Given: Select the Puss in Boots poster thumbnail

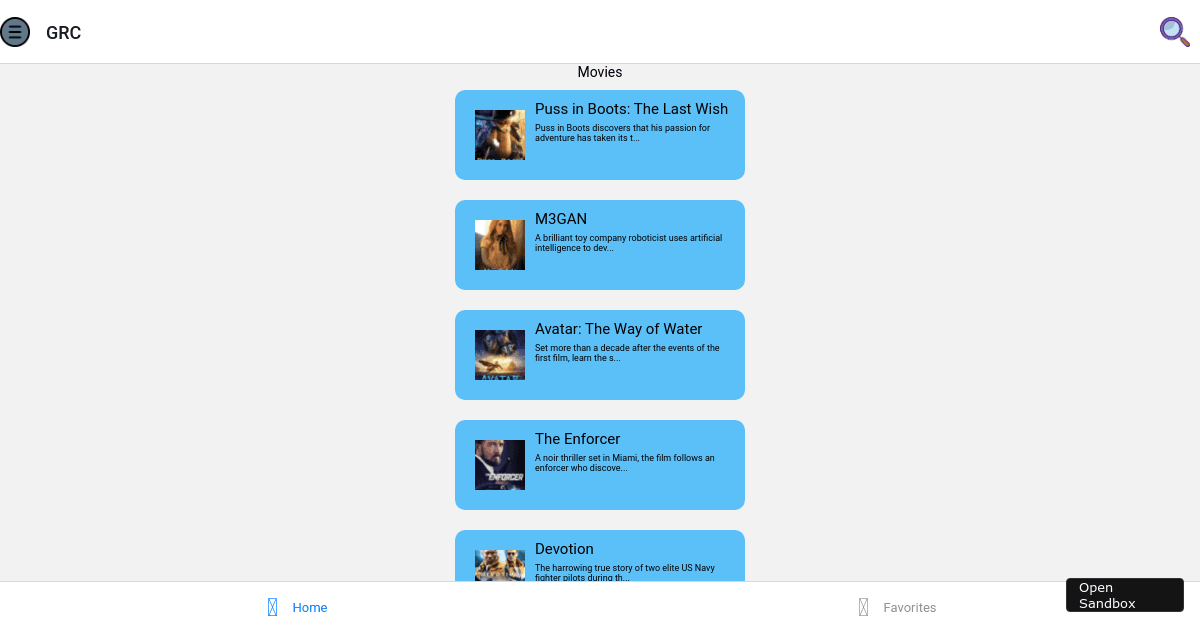Looking at the screenshot, I should coord(499,135).
